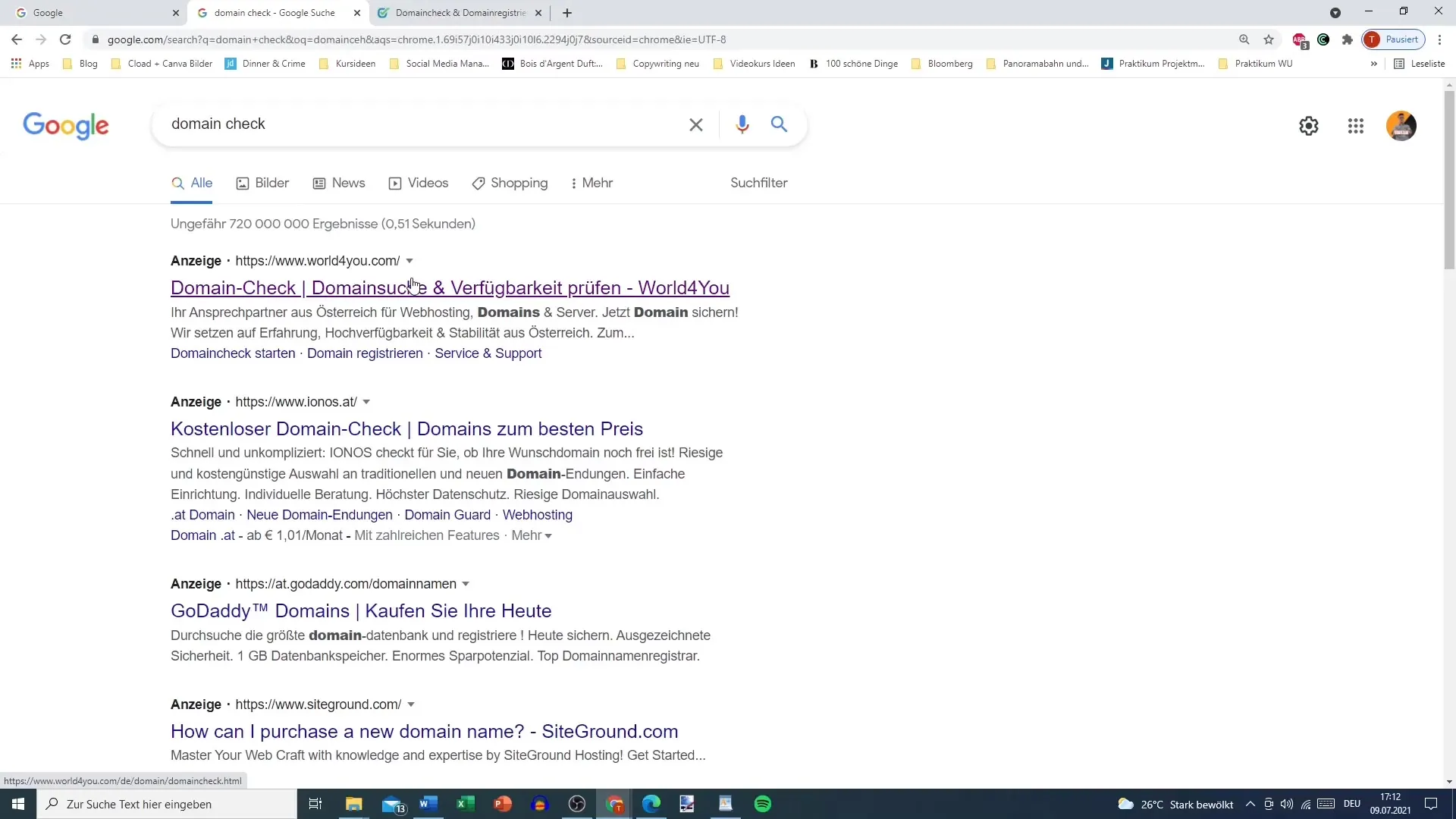Image resolution: width=1456 pixels, height=819 pixels.
Task: Expand the ionos.at ad dropdown arrow
Action: [x=366, y=402]
